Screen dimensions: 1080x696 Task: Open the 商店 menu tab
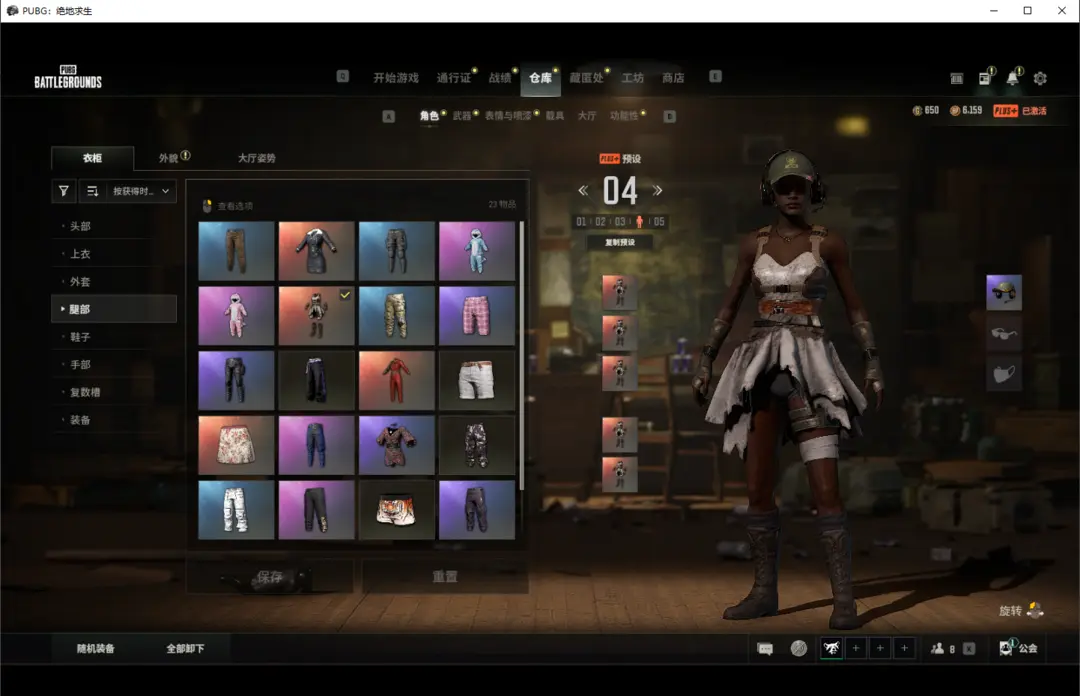[673, 78]
